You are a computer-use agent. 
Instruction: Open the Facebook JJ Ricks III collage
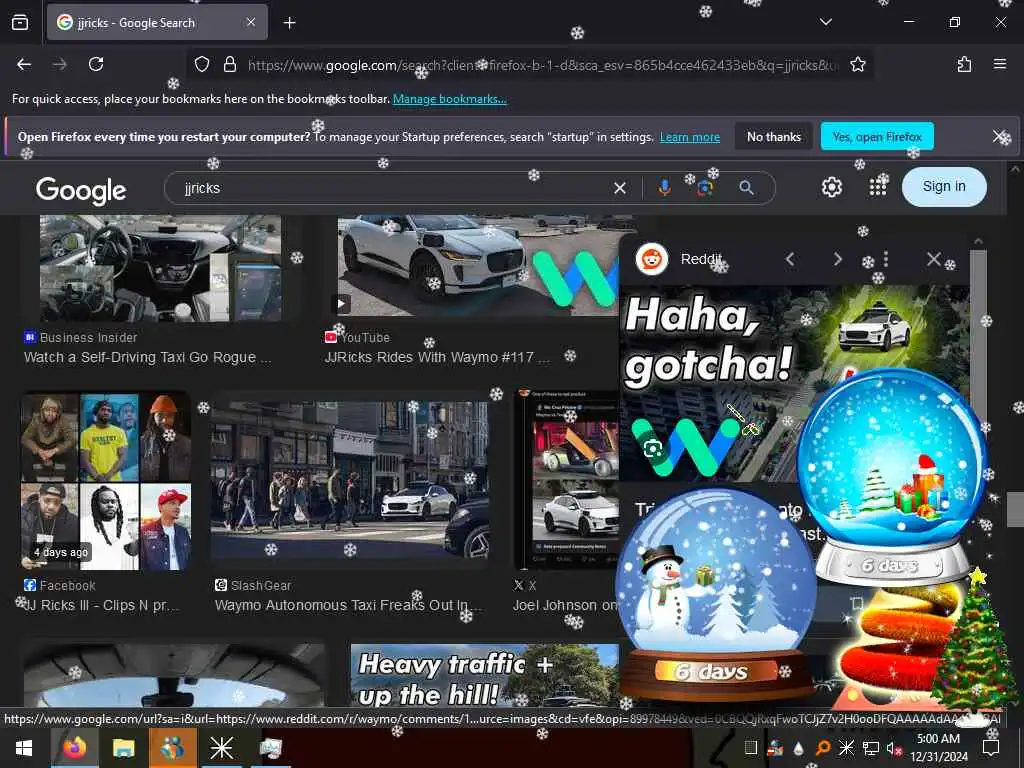tap(106, 481)
